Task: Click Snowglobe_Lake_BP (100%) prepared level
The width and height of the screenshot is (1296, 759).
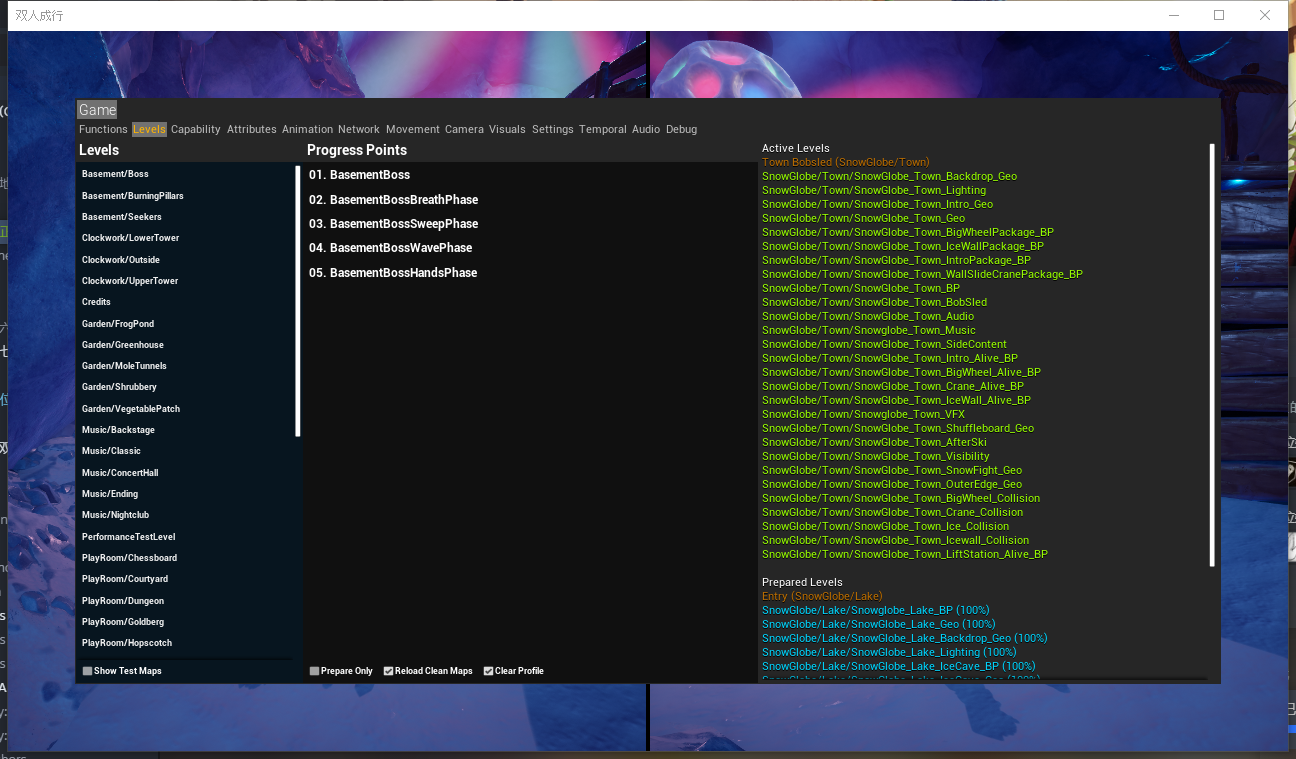Action: (876, 610)
